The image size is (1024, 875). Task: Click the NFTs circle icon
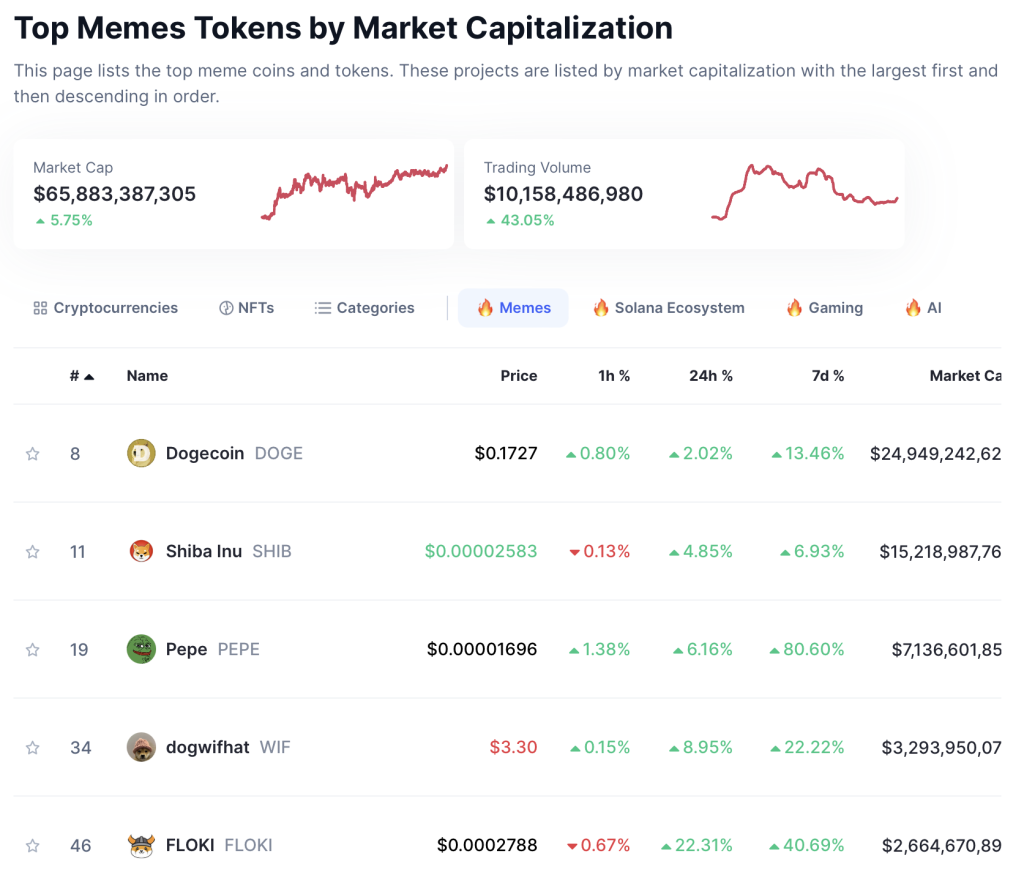pos(226,308)
